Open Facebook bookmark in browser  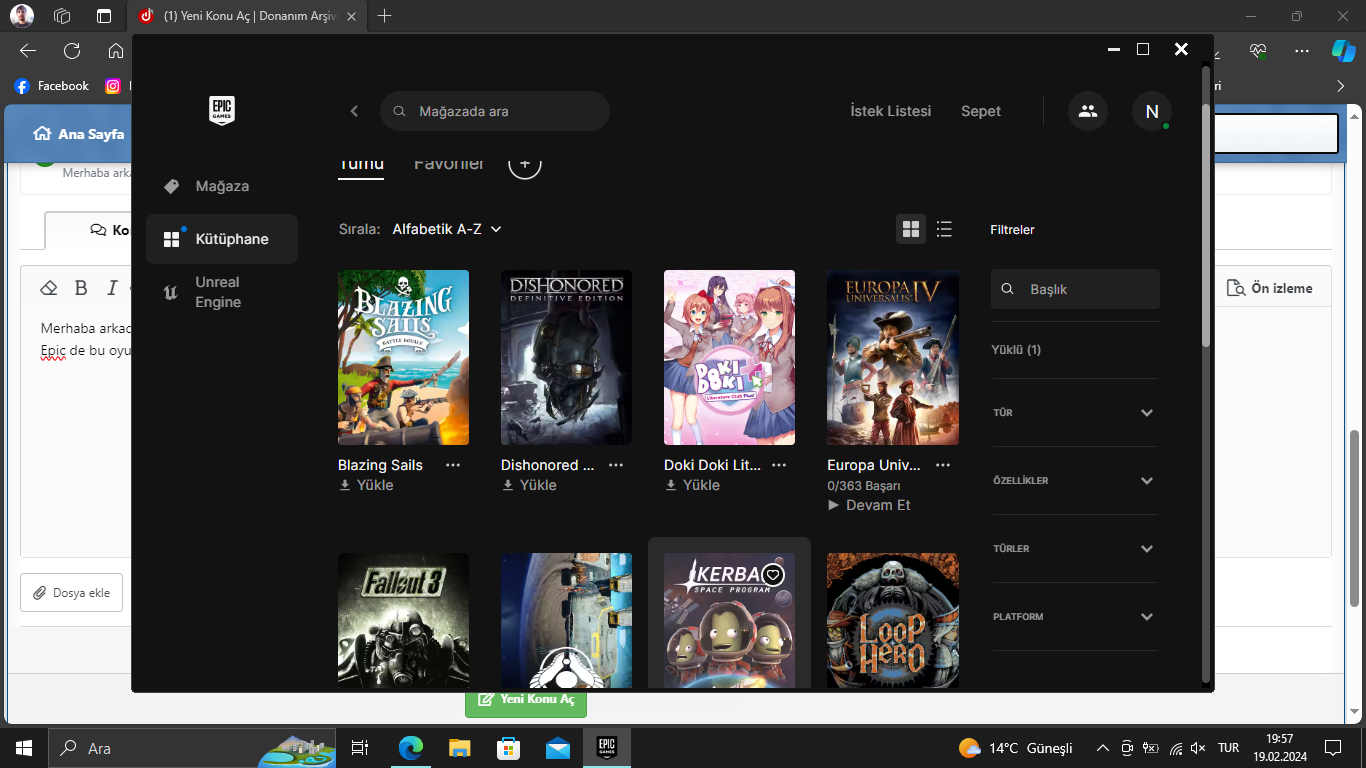pyautogui.click(x=52, y=86)
